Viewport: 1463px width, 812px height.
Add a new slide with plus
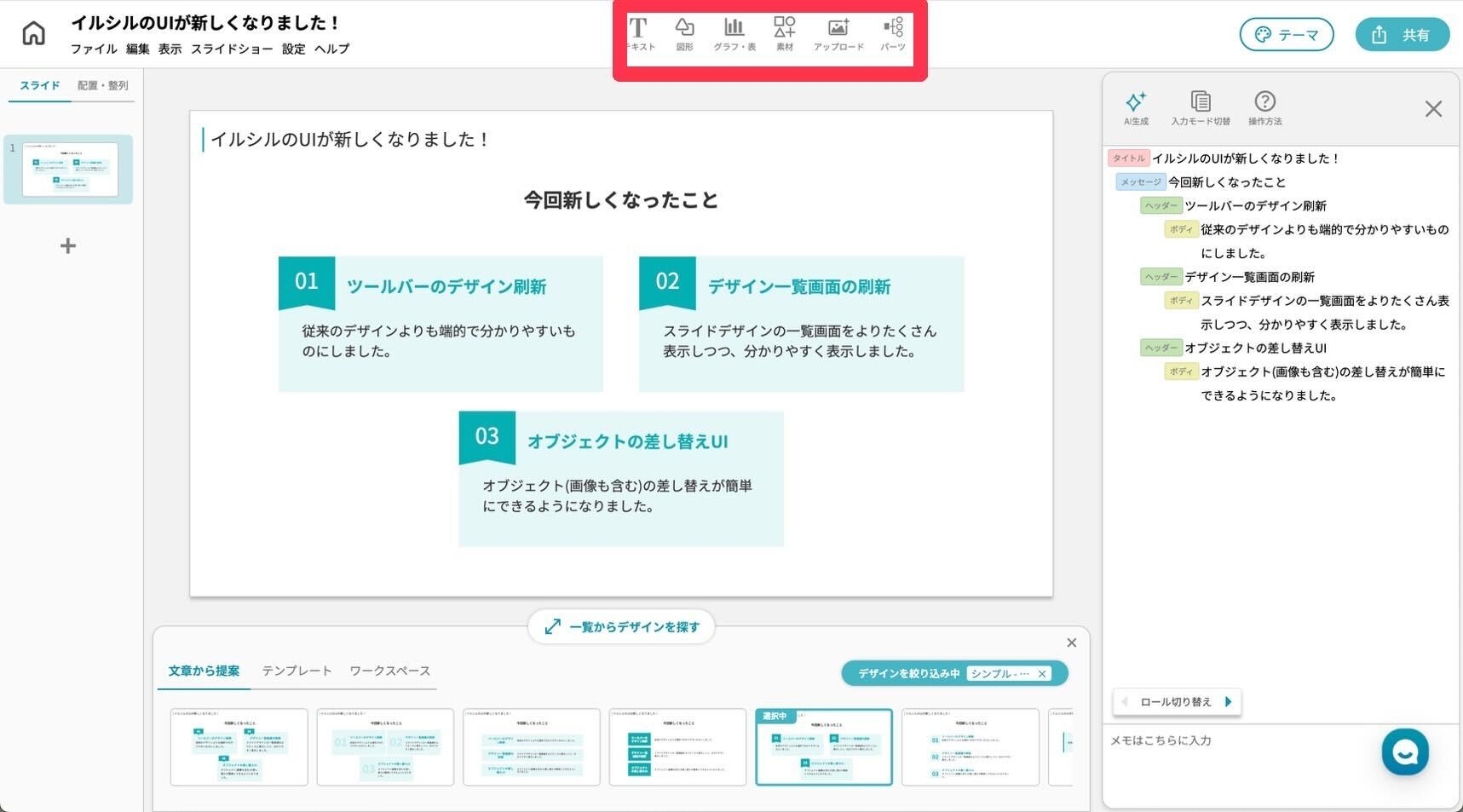click(68, 246)
